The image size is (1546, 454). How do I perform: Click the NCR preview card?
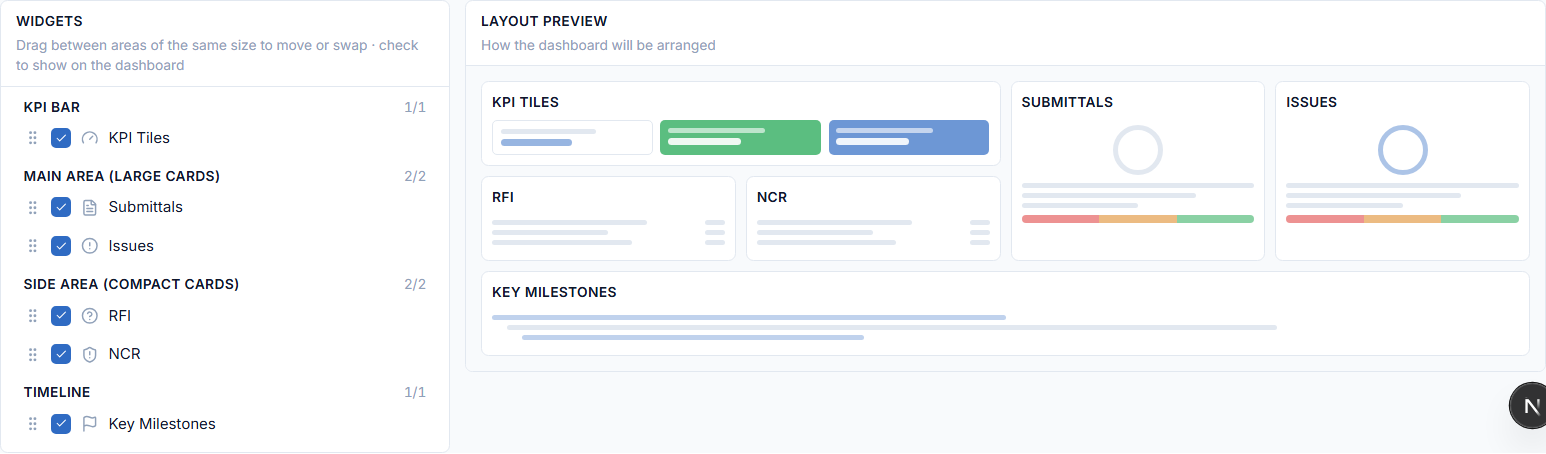point(873,219)
